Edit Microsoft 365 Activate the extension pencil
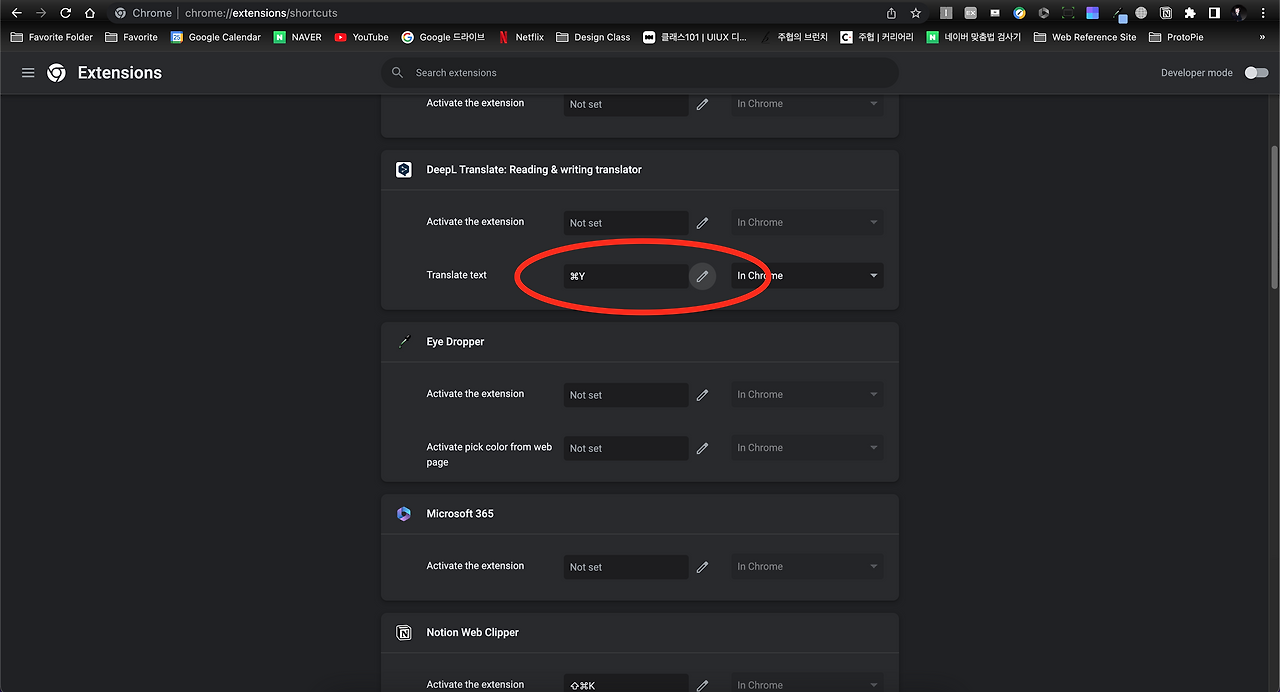 click(x=702, y=567)
